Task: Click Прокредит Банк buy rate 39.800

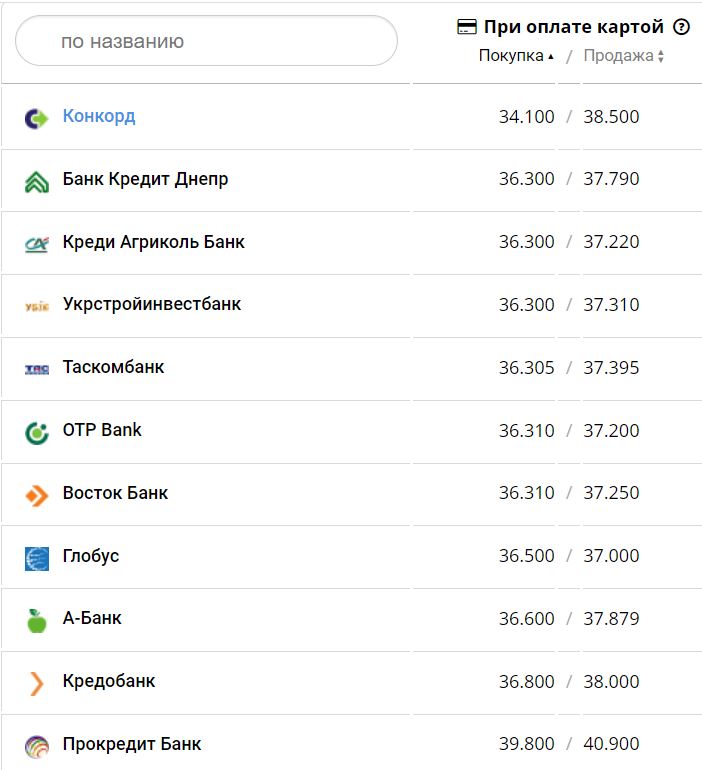Action: tap(526, 744)
